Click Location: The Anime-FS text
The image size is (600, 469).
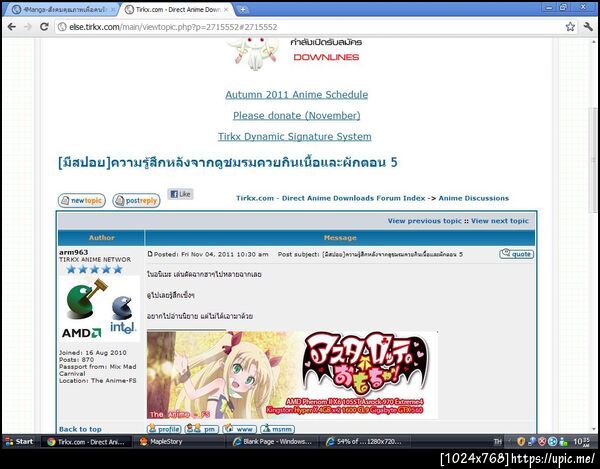pyautogui.click(x=98, y=381)
